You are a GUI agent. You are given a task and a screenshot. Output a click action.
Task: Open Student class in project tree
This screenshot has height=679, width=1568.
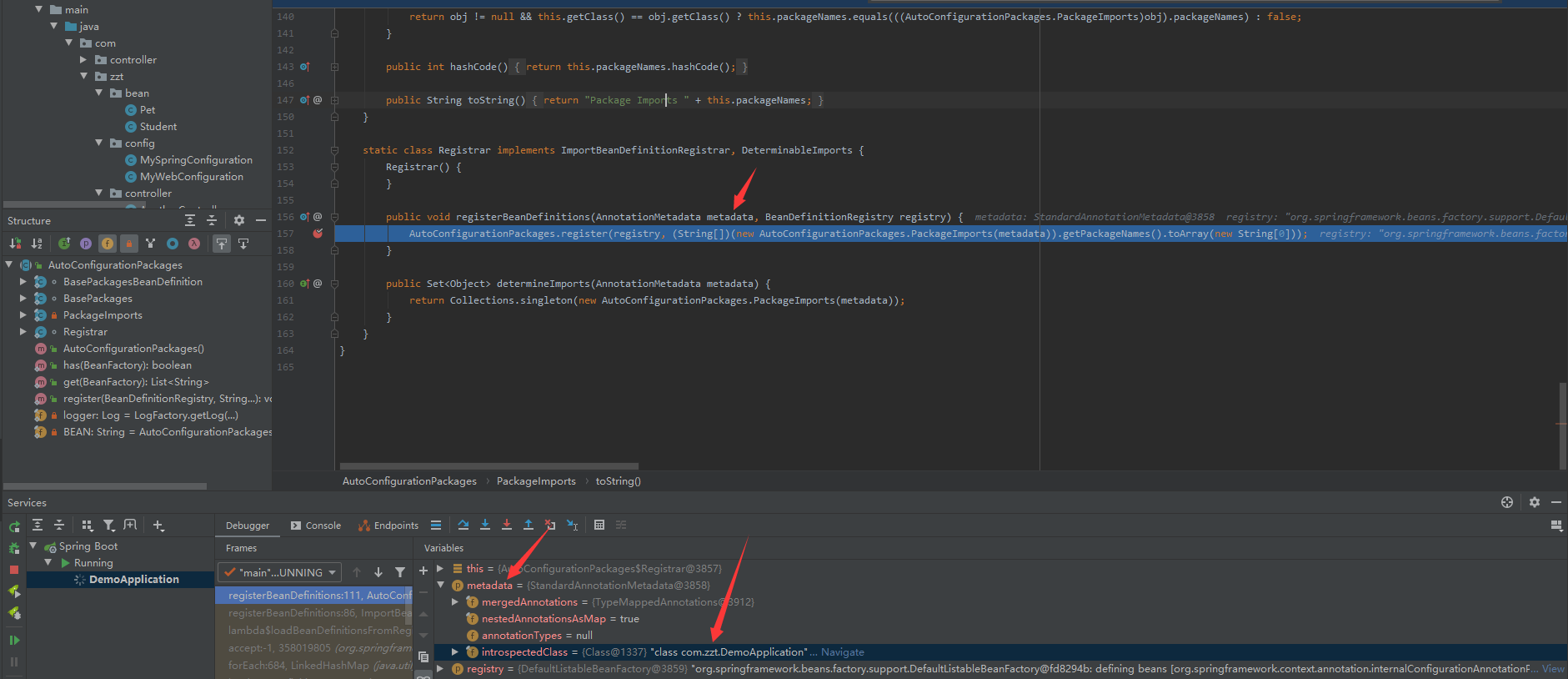click(158, 127)
